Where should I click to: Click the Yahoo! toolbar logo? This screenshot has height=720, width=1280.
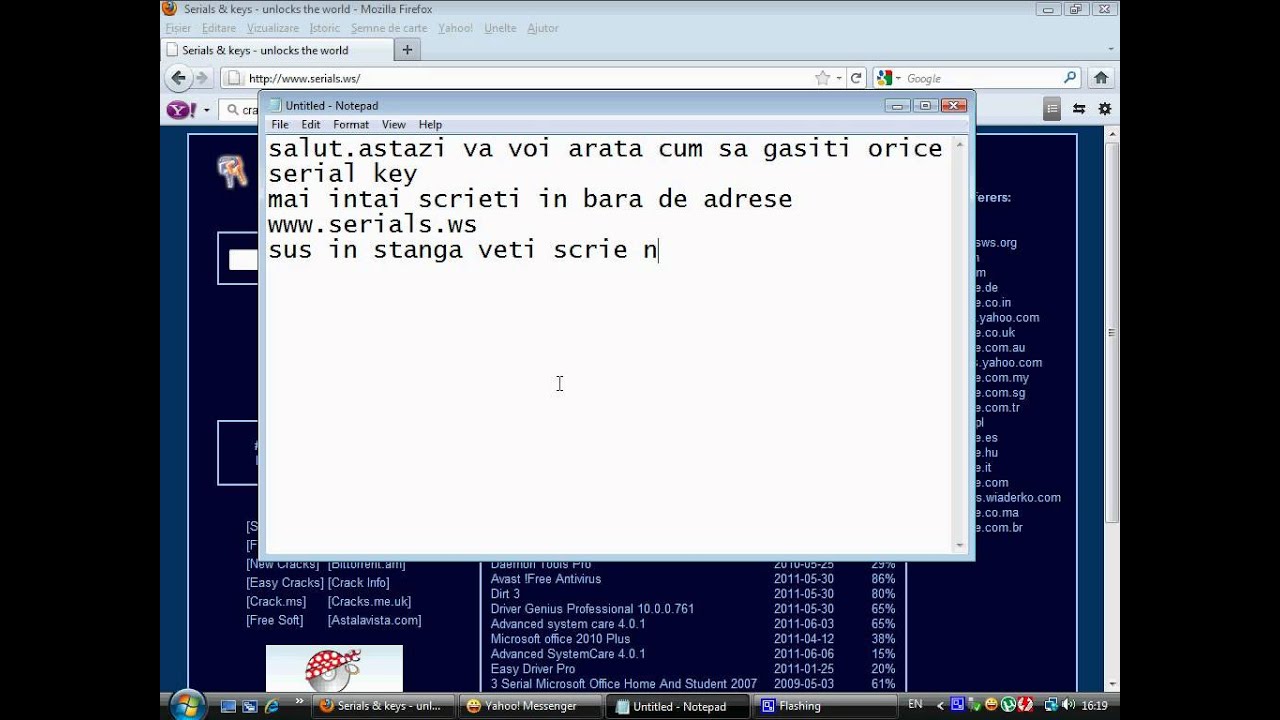[x=182, y=110]
